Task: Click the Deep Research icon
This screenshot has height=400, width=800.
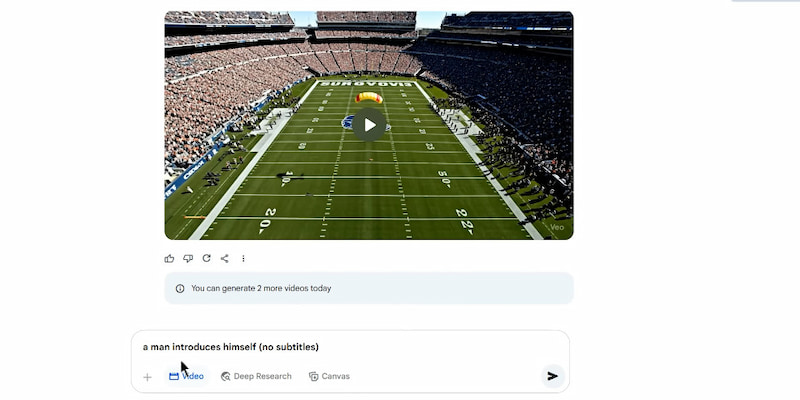Action: 225,376
